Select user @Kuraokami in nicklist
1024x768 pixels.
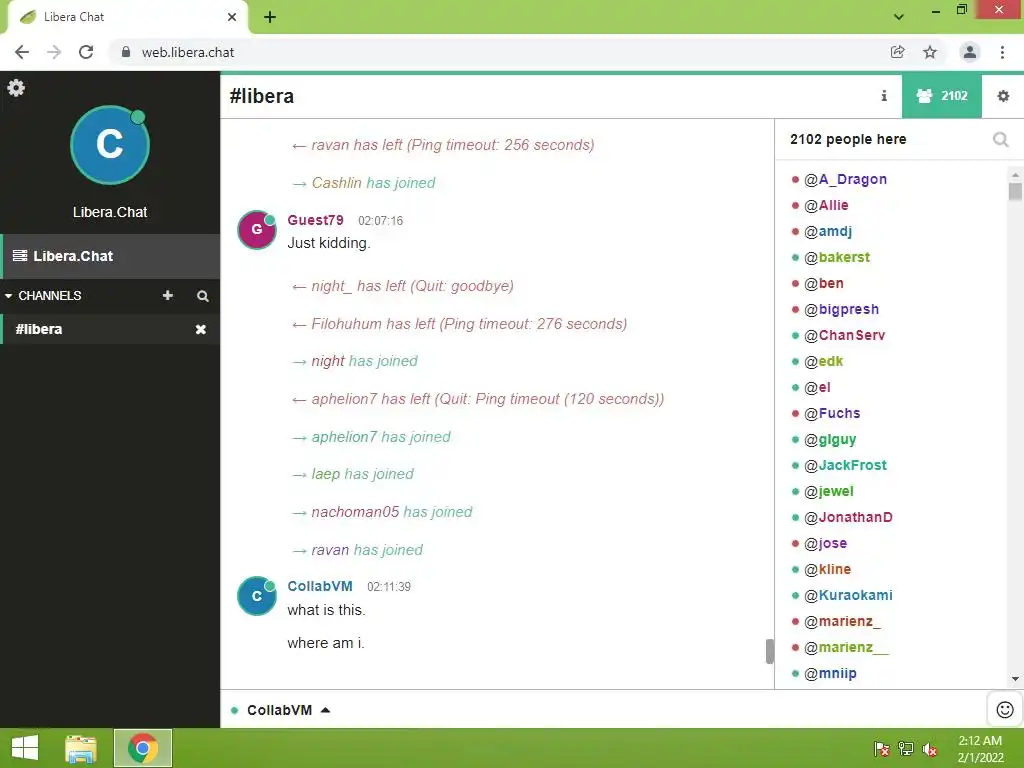(848, 595)
